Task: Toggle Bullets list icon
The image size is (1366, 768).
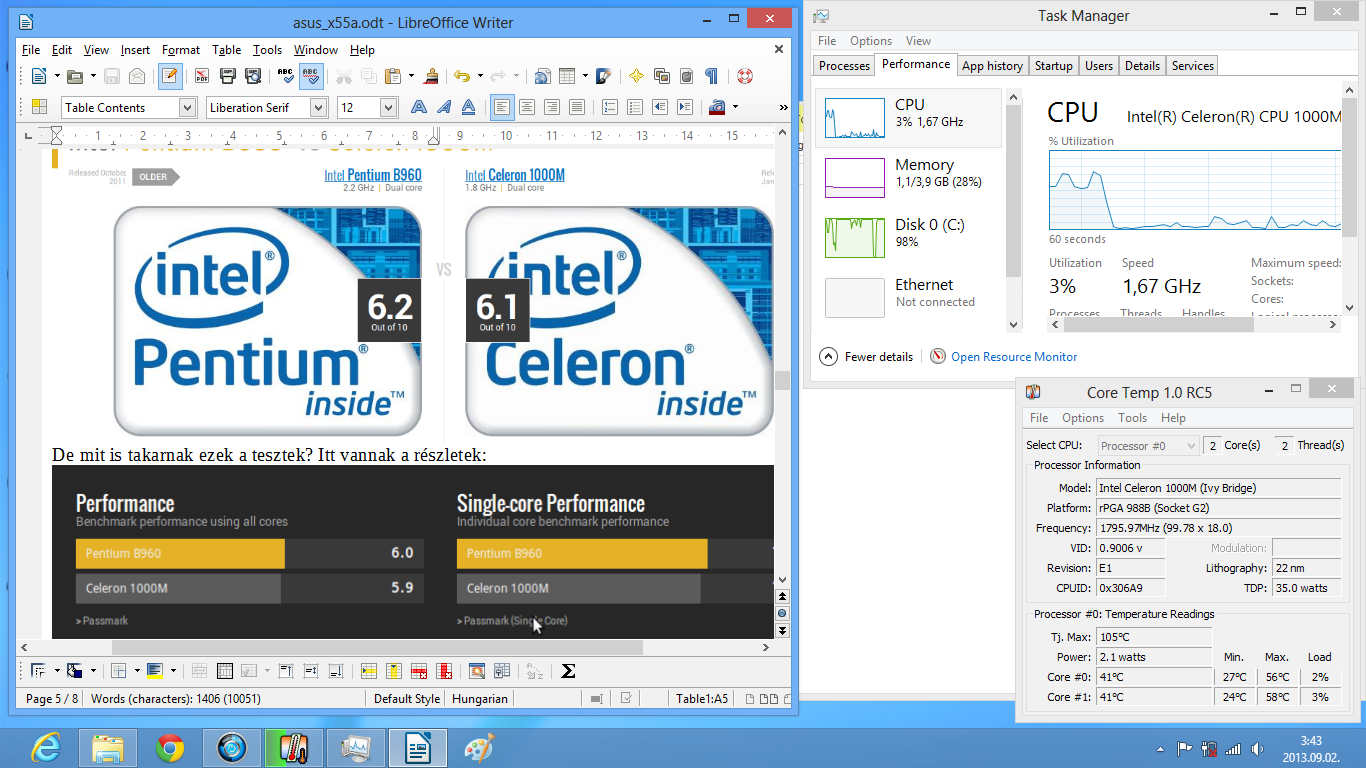Action: [635, 107]
